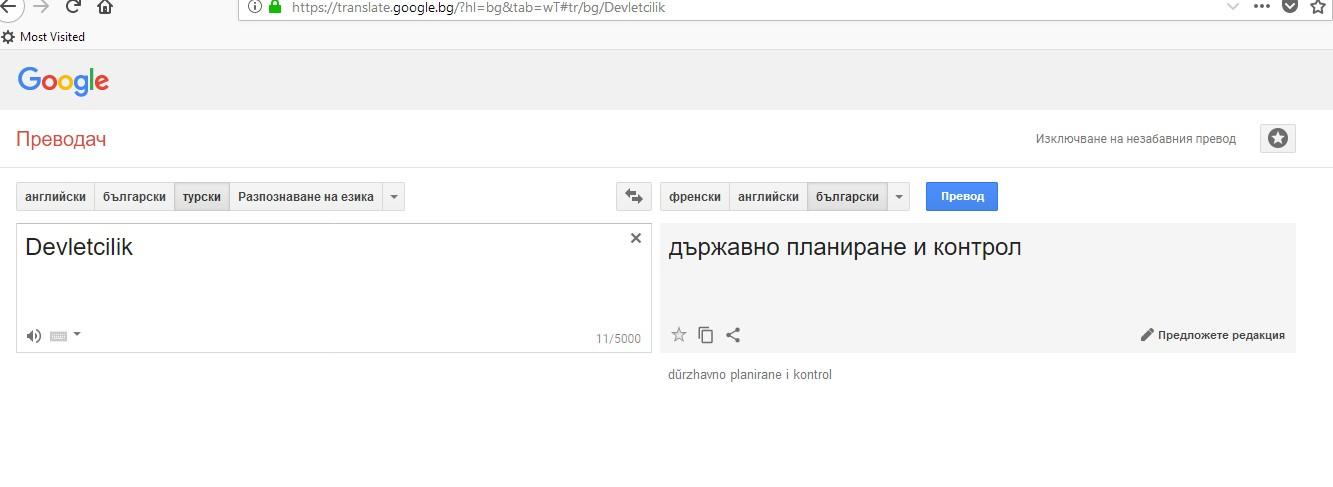Reload the page in the browser
This screenshot has height=487, width=1333.
73,7
